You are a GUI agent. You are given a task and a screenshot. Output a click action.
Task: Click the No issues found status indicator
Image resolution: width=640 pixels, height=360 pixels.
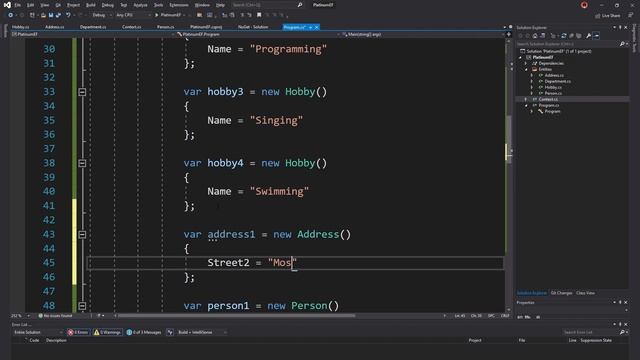pyautogui.click(x=55, y=316)
